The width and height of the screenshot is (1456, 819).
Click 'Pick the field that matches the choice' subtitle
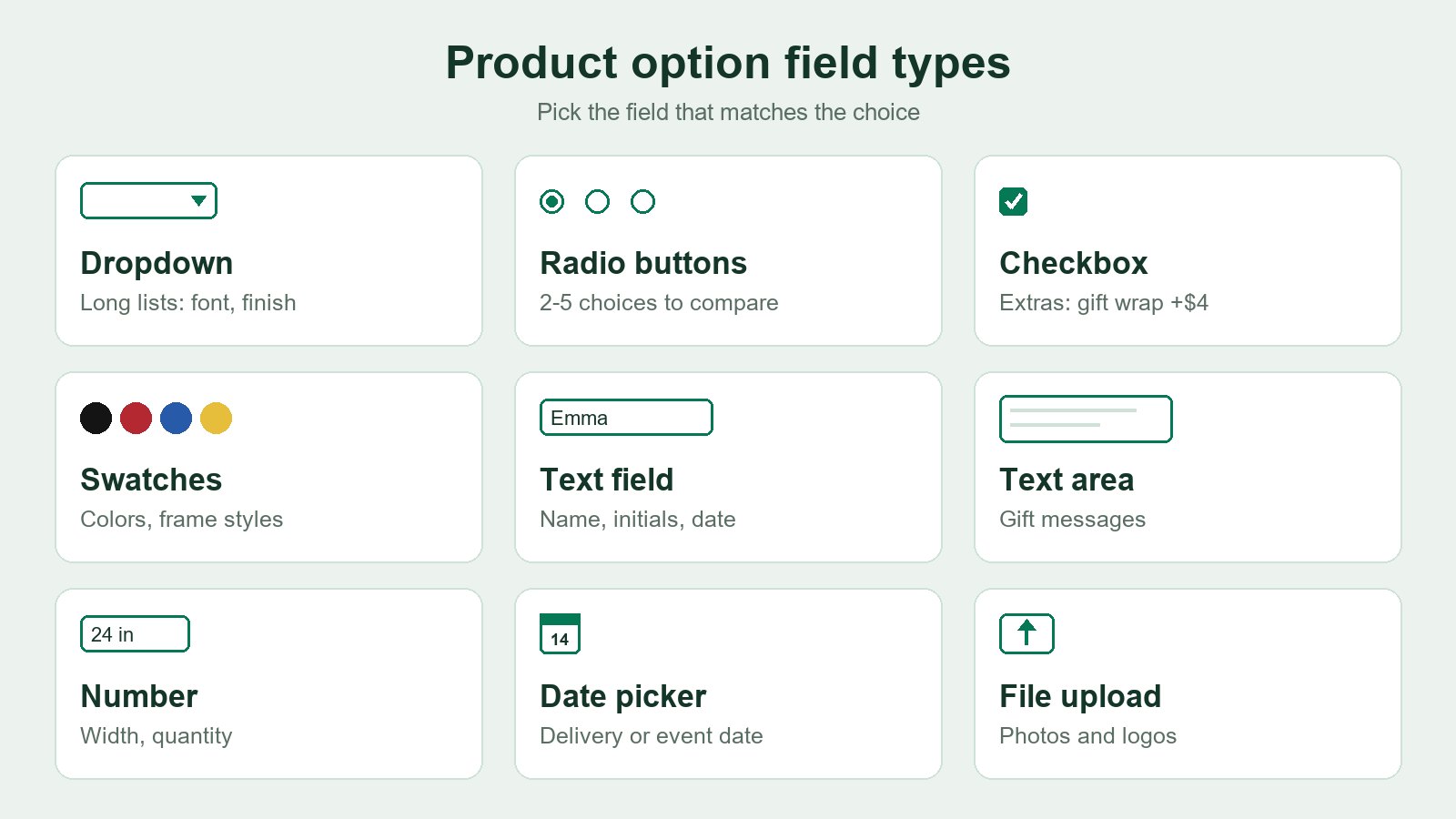click(x=728, y=112)
